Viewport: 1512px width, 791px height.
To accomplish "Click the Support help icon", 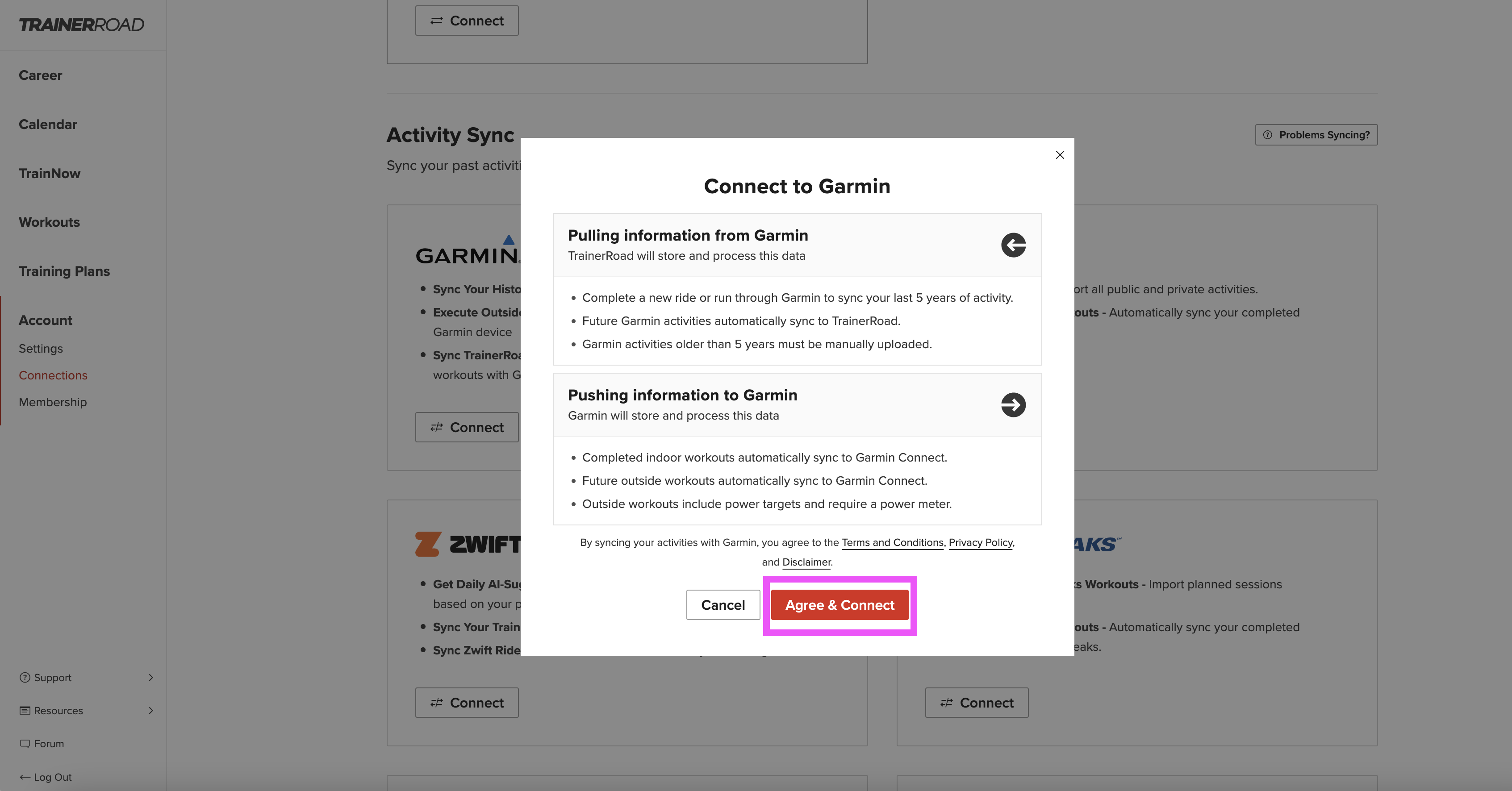I will click(25, 677).
